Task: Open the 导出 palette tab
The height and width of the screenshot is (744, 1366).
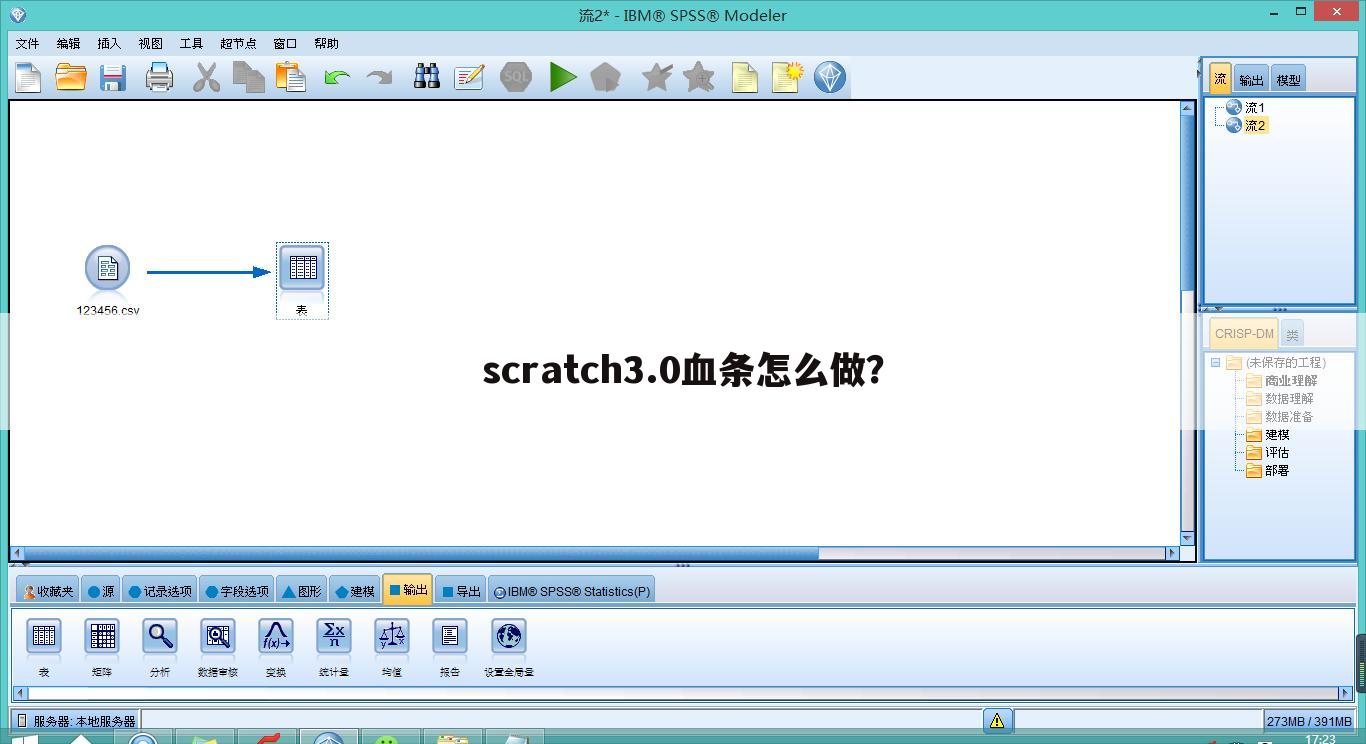Action: (460, 591)
